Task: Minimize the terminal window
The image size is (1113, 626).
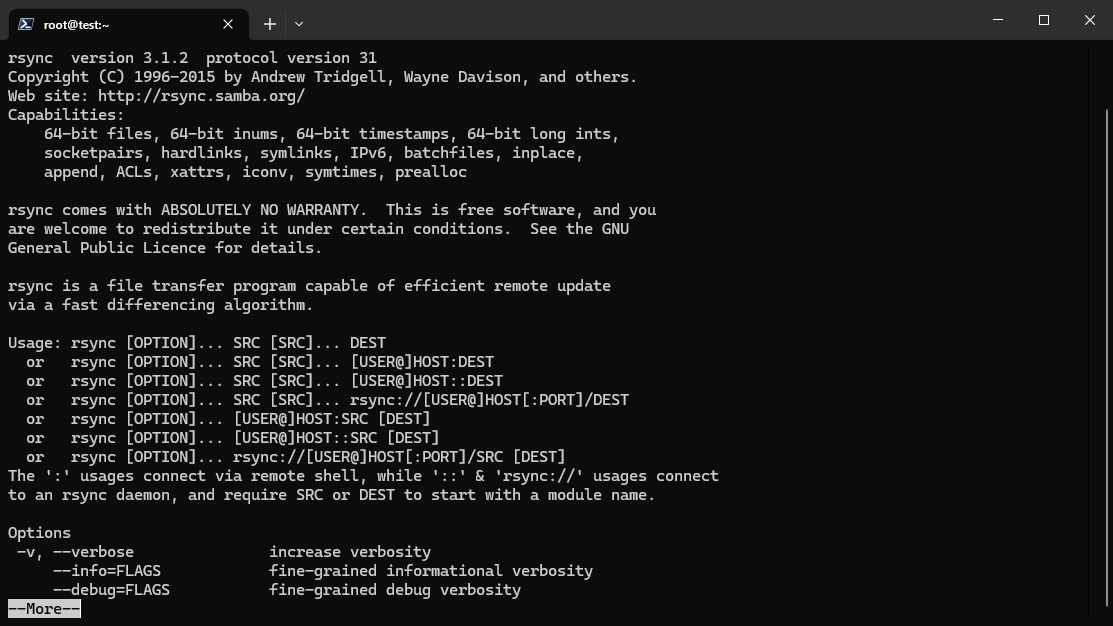Action: (x=998, y=20)
